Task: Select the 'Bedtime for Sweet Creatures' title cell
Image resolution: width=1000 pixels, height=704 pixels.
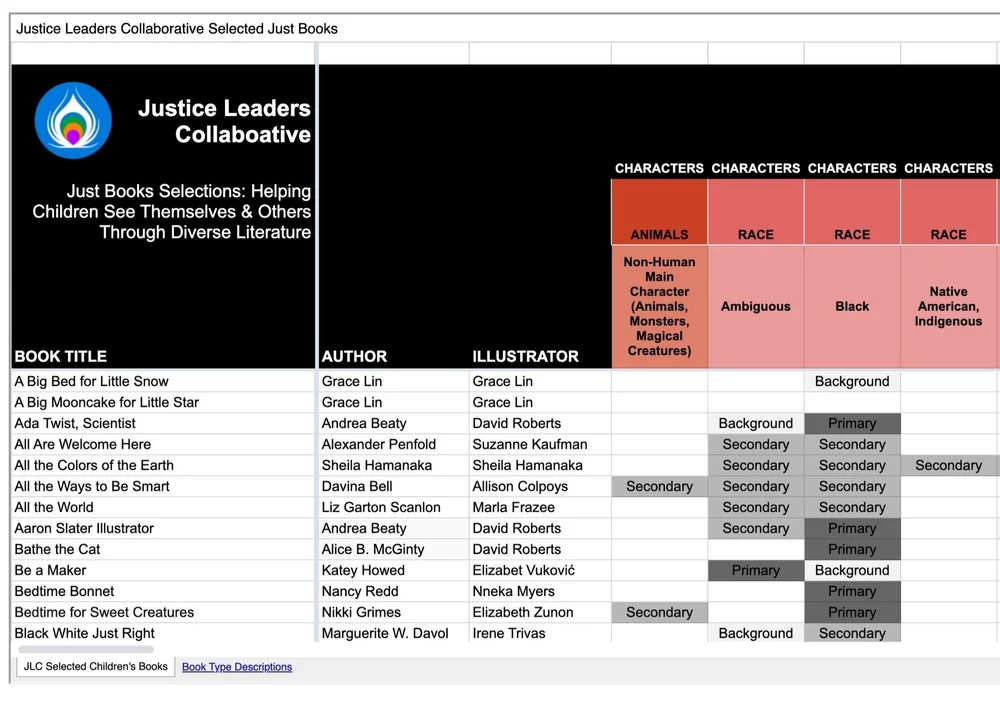Action: [x=163, y=613]
